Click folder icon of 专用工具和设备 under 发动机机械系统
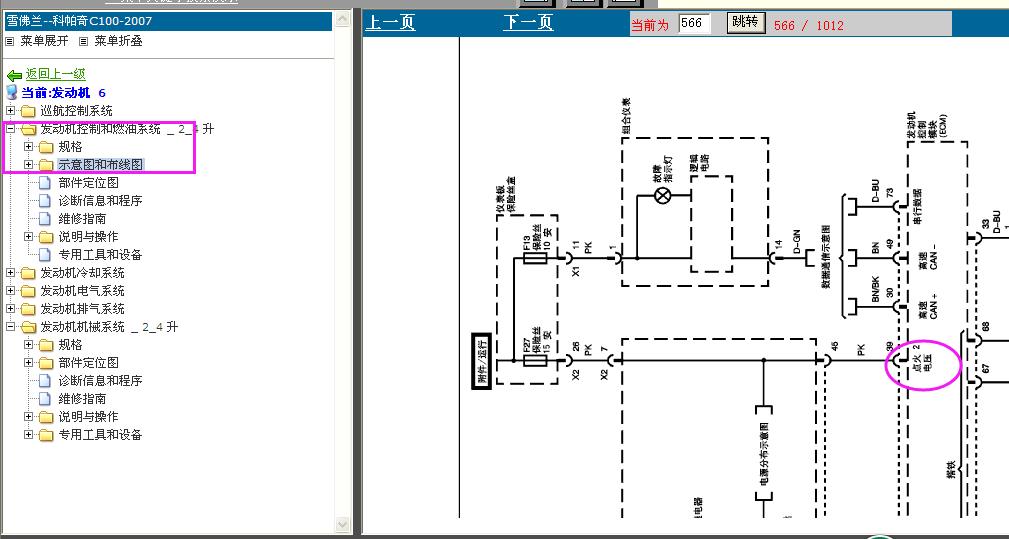This screenshot has width=1009, height=539. [x=46, y=435]
